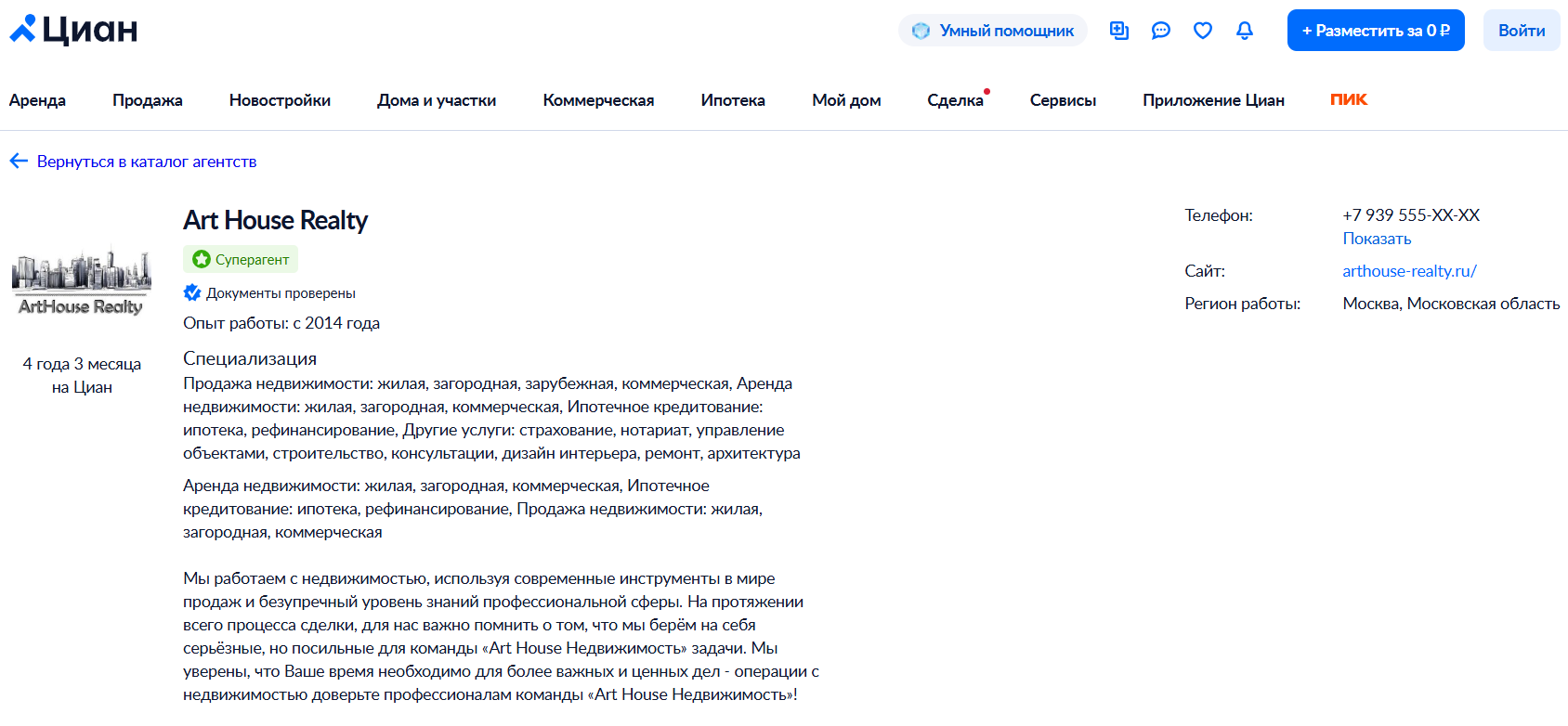1568x726 pixels.
Task: Click the Телефон: label
Action: 1219,215
